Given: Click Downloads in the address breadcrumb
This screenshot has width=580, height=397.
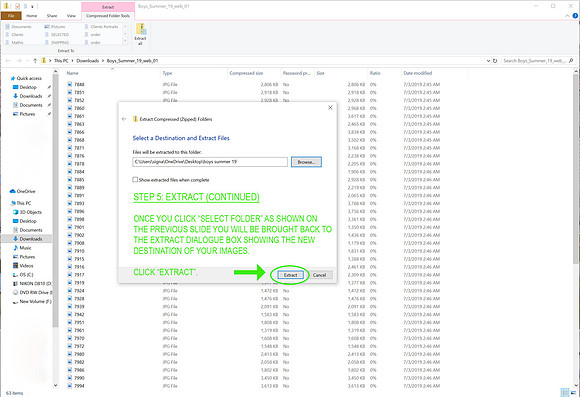Looking at the screenshot, I should coord(88,61).
